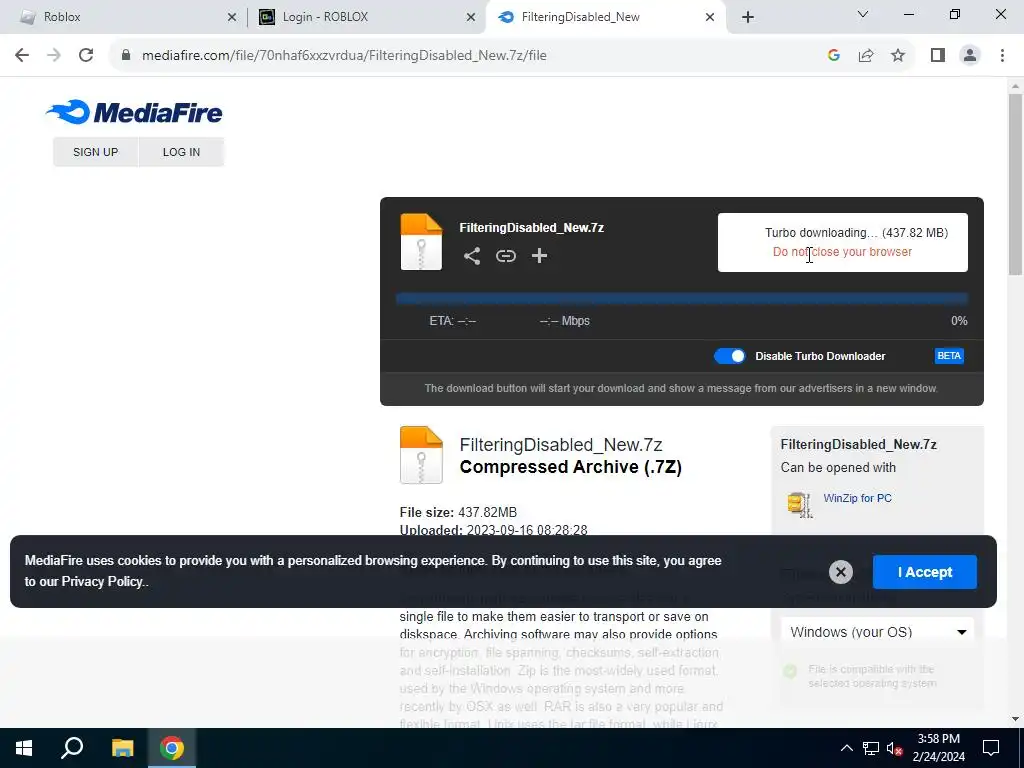Click the LOG IN button

[x=182, y=152]
